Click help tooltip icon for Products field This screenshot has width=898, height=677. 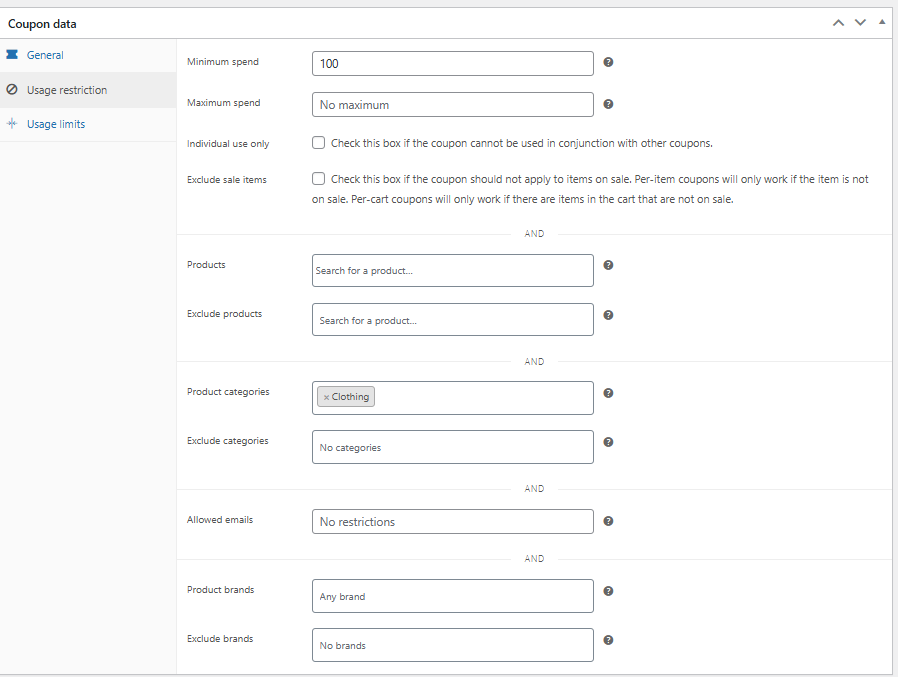[x=608, y=265]
